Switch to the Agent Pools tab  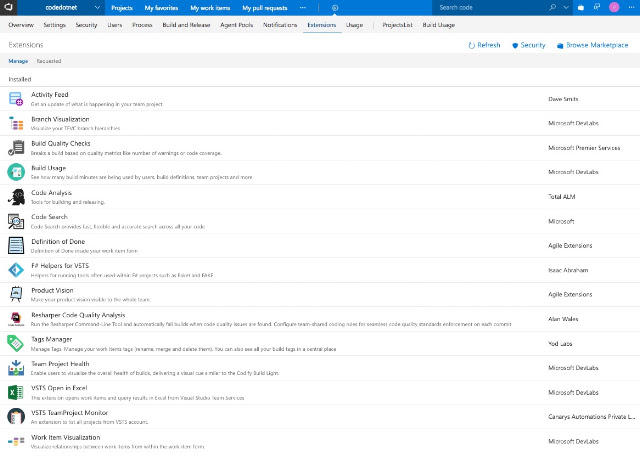pyautogui.click(x=237, y=25)
